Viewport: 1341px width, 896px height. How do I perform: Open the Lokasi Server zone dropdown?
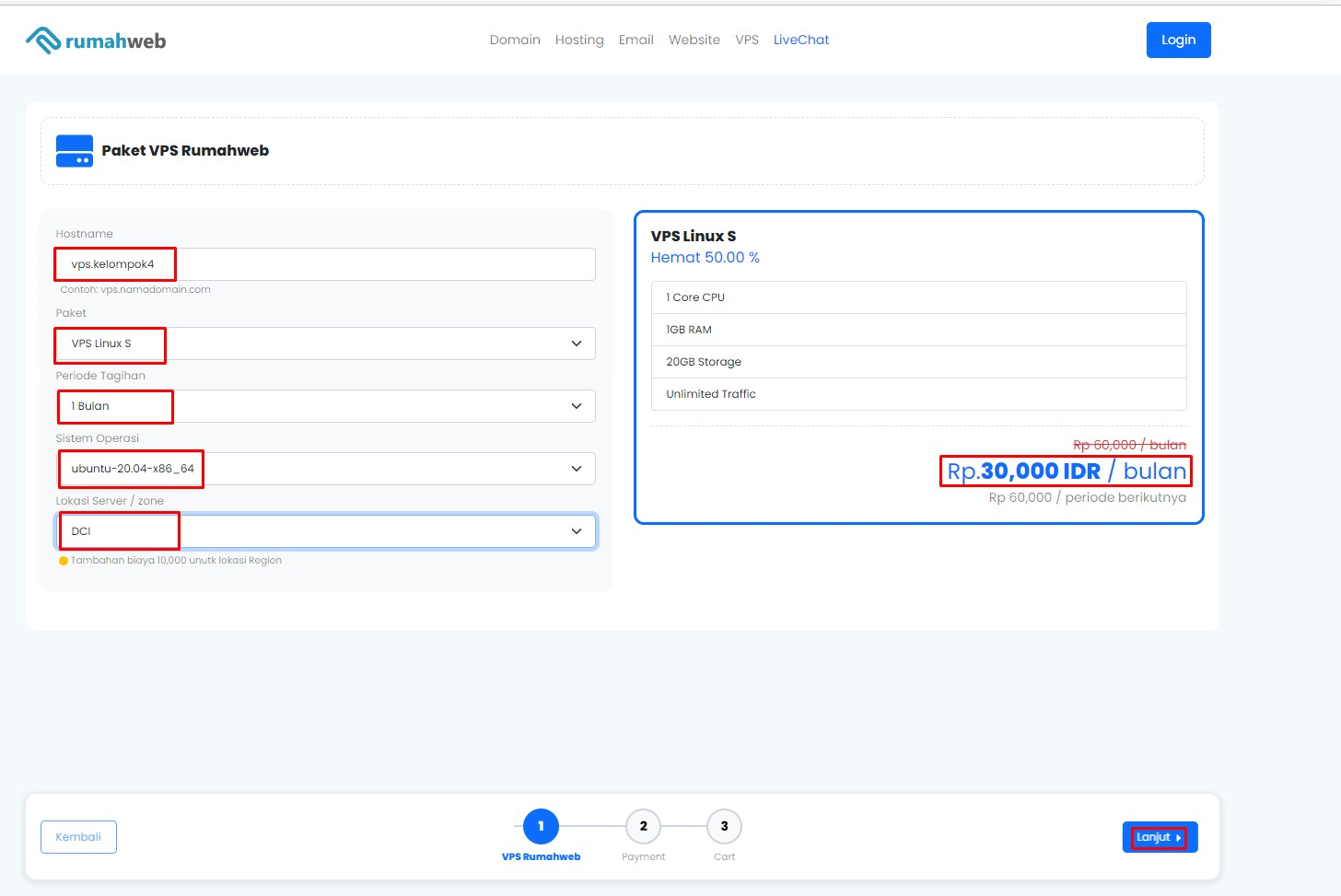click(325, 531)
